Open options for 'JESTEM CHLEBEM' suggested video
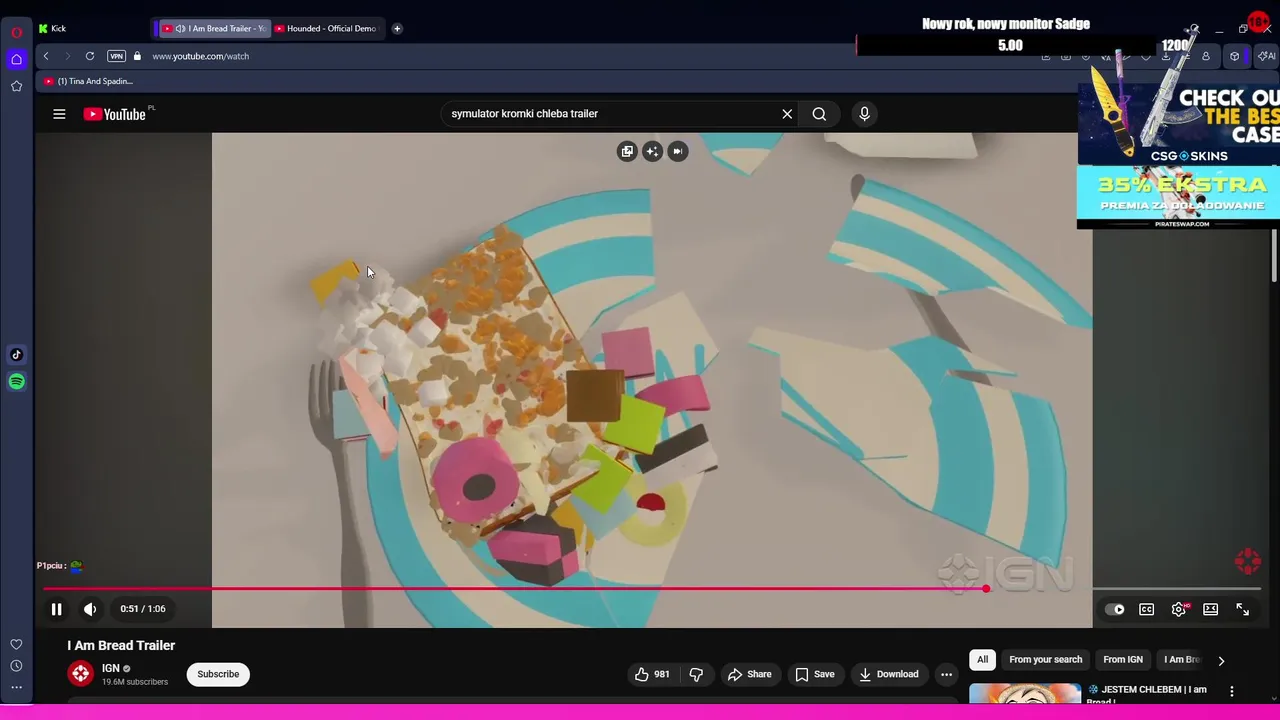Image resolution: width=1280 pixels, height=720 pixels. 1232,691
